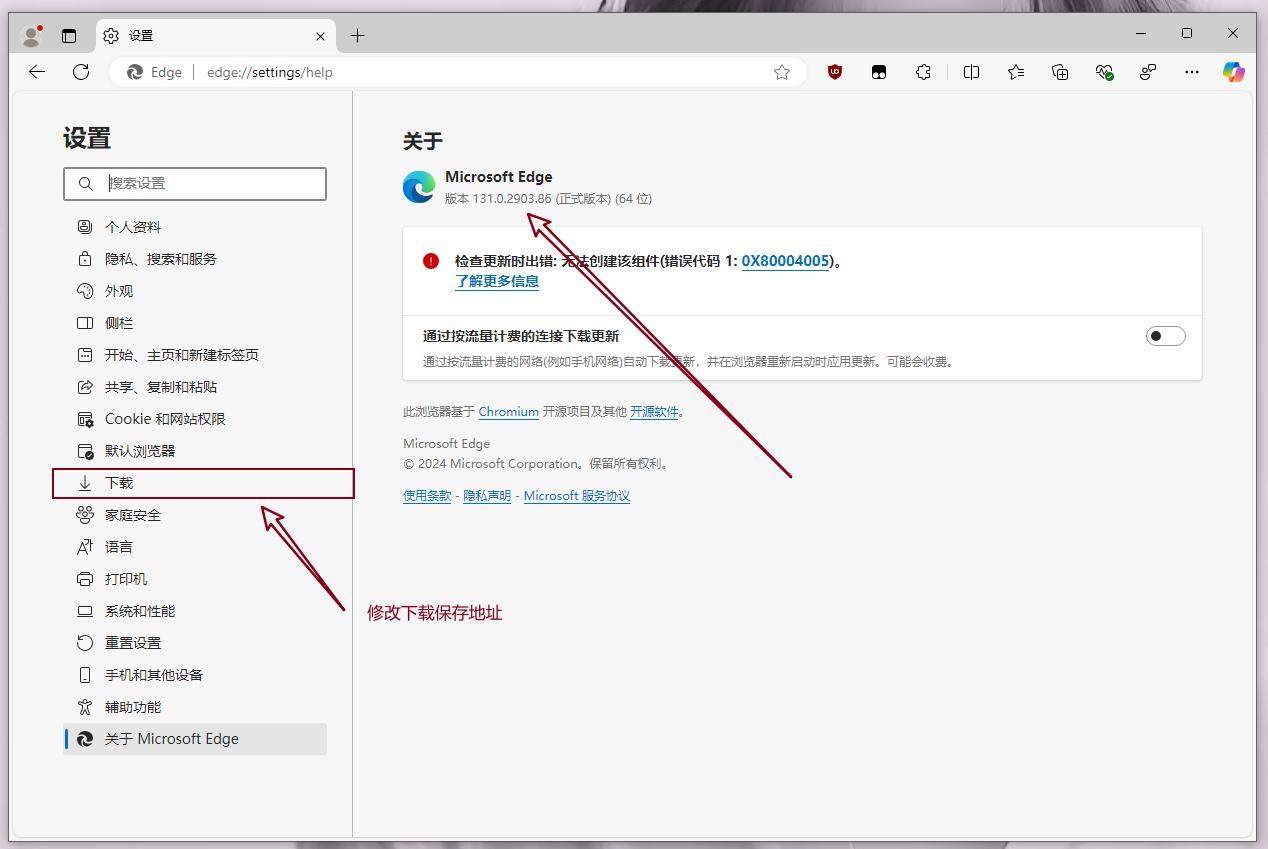Image resolution: width=1268 pixels, height=849 pixels.
Task: Open 辅助功能 settings
Action: [195, 707]
